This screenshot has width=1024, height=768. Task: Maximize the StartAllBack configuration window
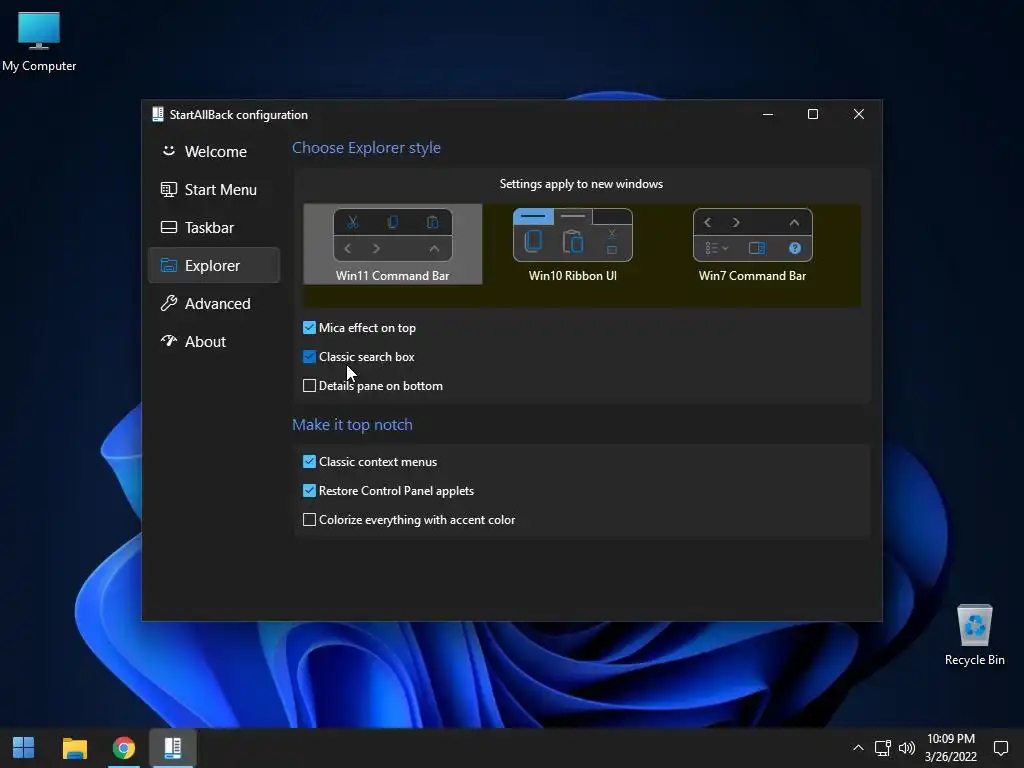(x=813, y=114)
